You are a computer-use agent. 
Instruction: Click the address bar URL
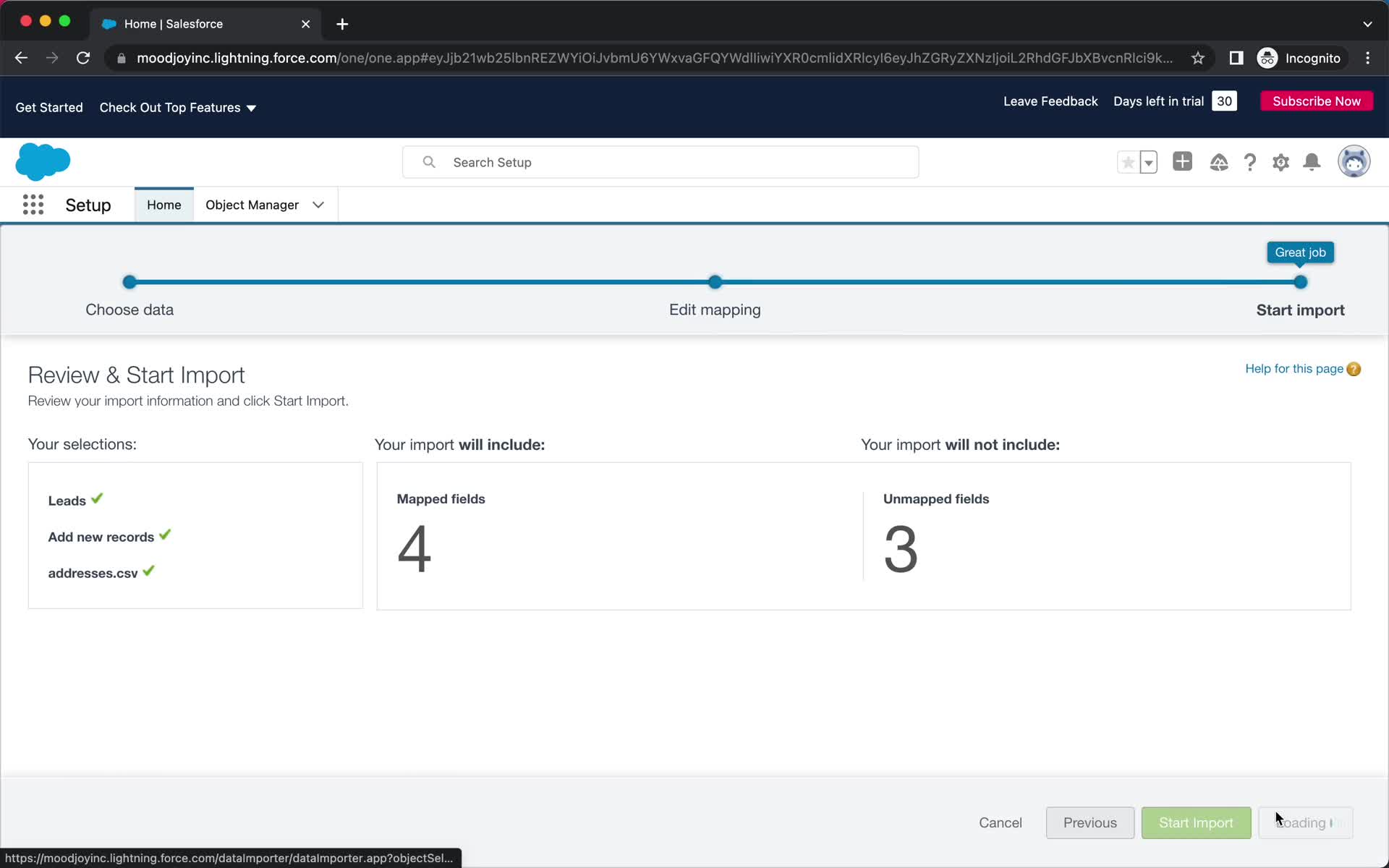(x=655, y=58)
